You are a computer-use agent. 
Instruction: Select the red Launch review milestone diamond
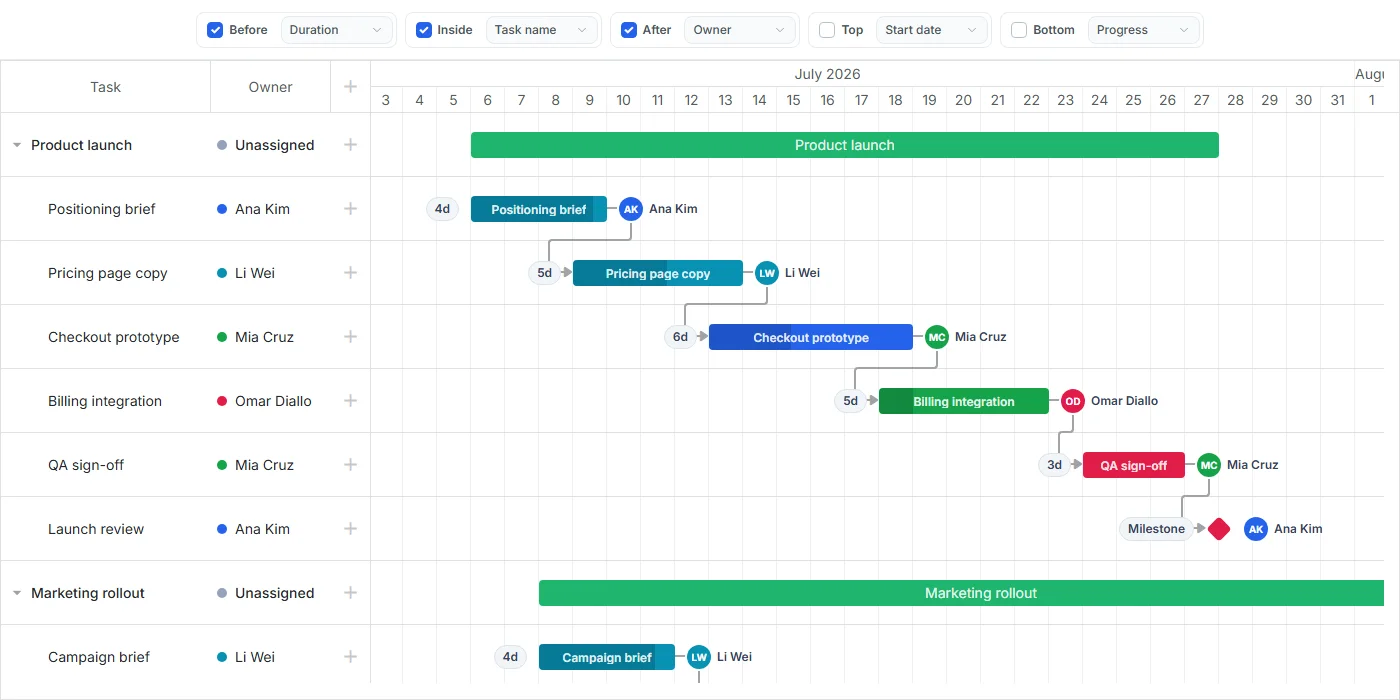1219,529
